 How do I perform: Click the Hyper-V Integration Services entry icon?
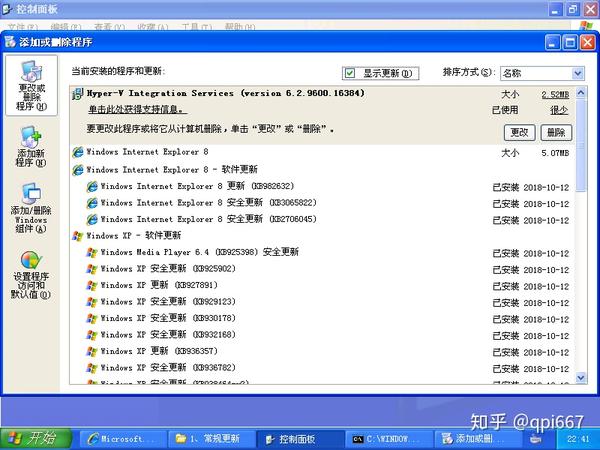(78, 94)
